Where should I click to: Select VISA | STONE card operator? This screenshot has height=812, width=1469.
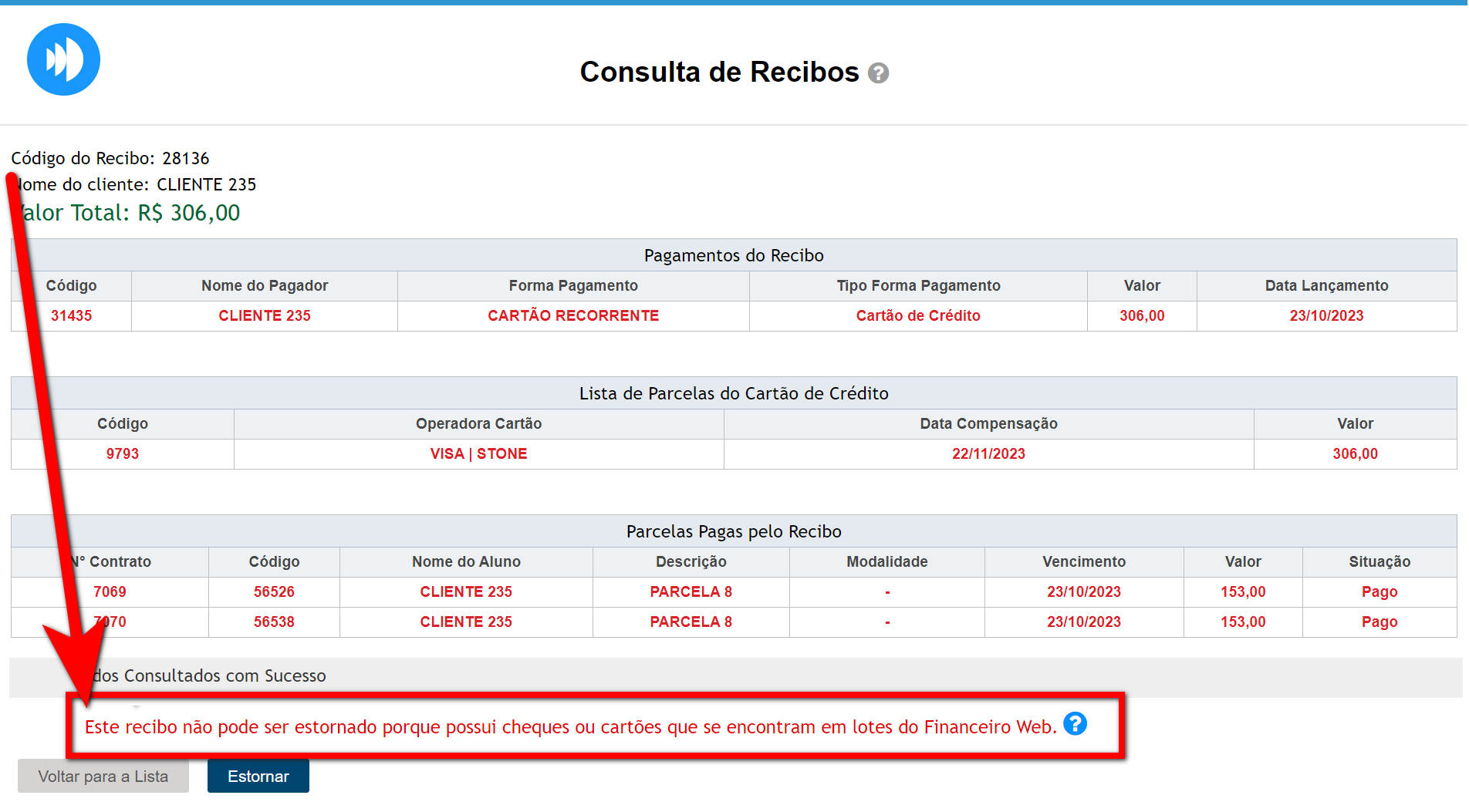tap(478, 453)
